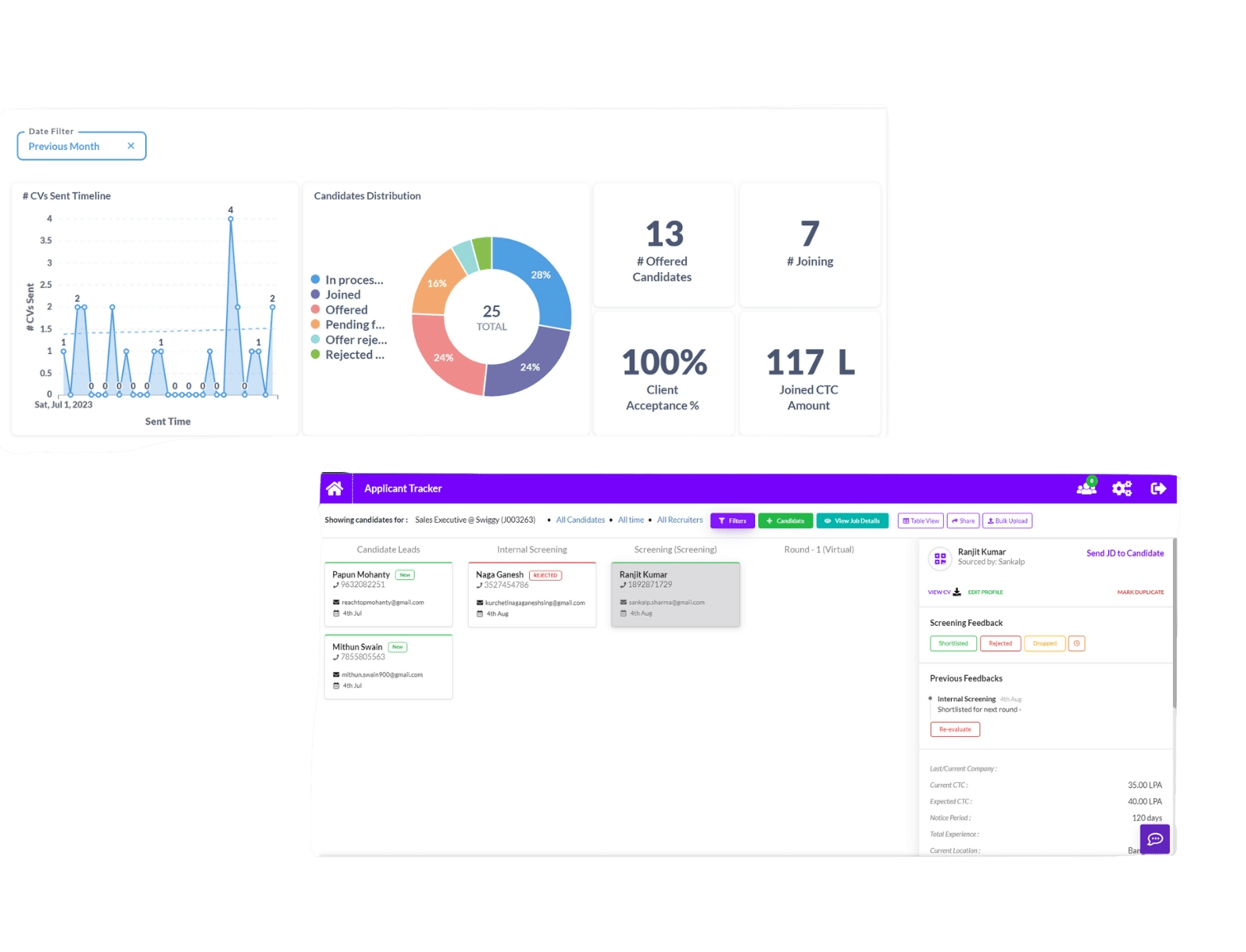Click MARK DUPLICATE link
The height and width of the screenshot is (952, 1246).
(x=1141, y=593)
